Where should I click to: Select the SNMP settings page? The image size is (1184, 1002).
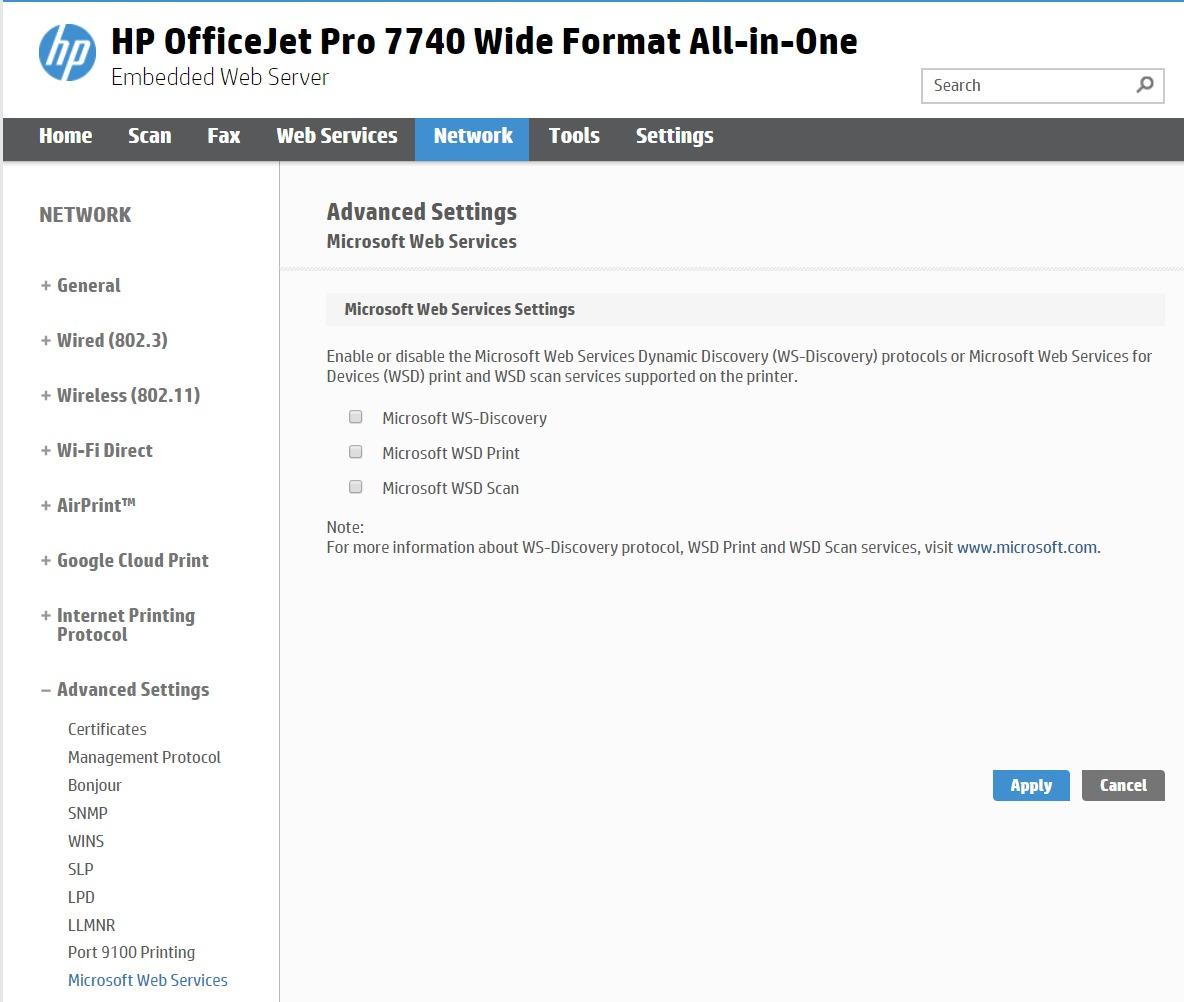pyautogui.click(x=88, y=813)
